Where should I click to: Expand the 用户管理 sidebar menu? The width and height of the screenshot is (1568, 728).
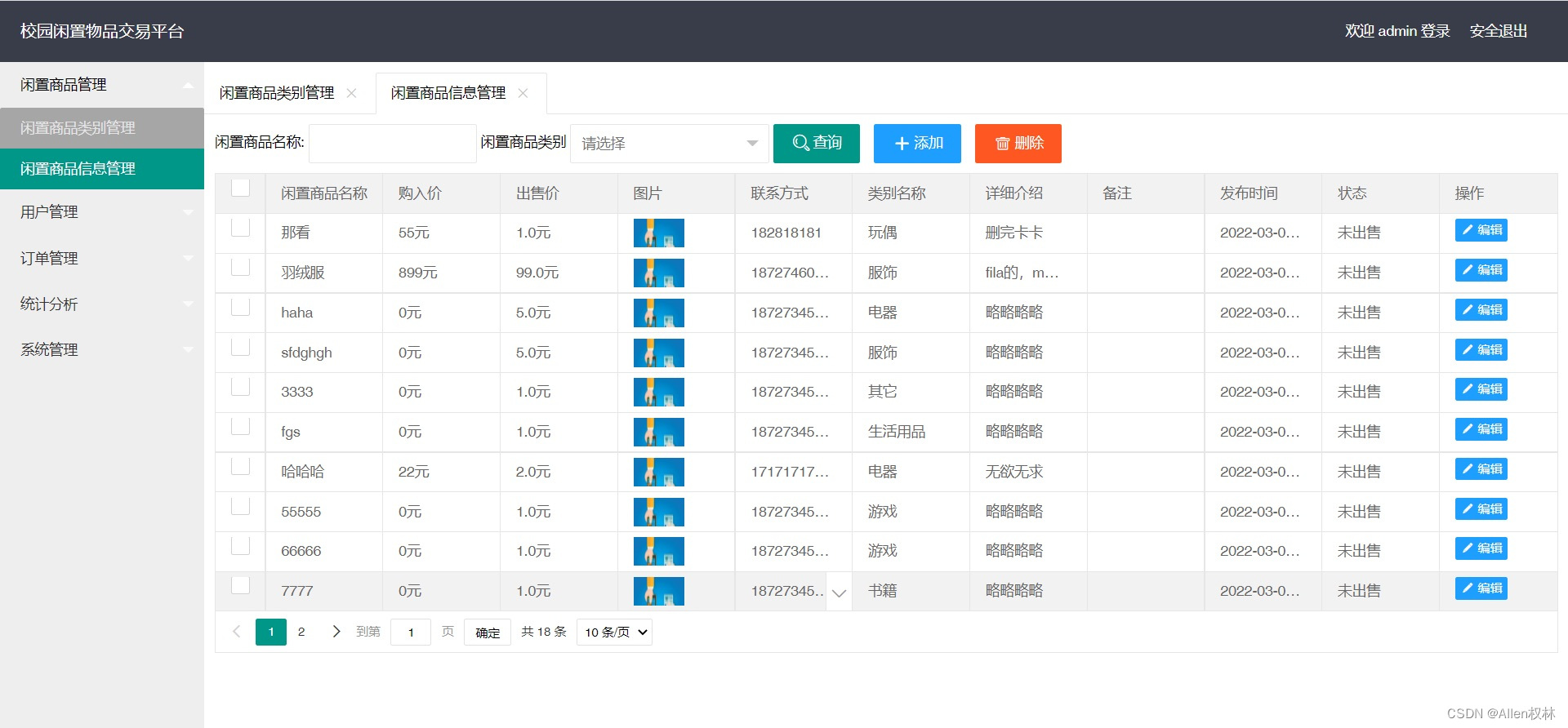(x=102, y=212)
